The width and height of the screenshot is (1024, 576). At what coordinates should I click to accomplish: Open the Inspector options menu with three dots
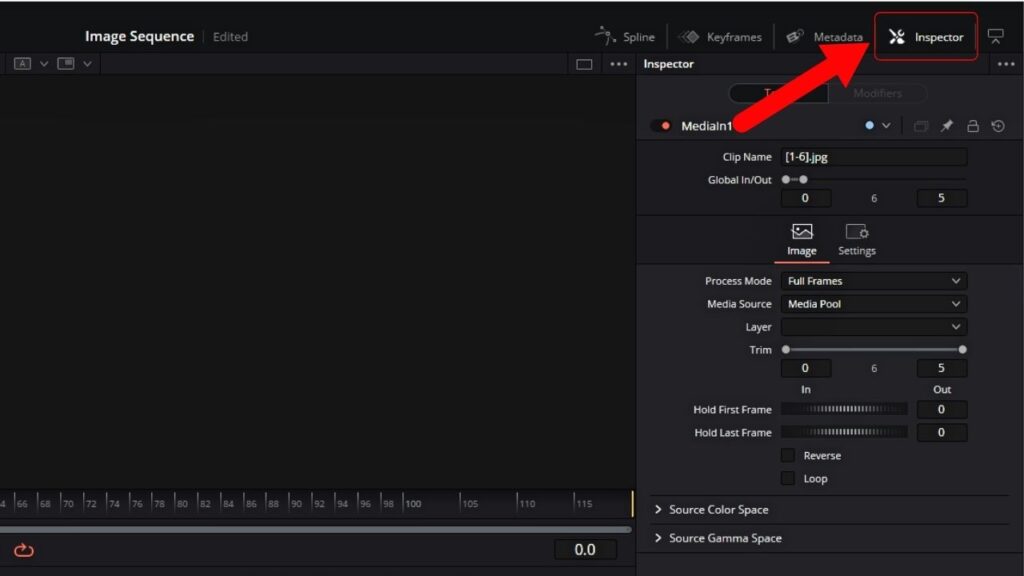coord(1006,63)
